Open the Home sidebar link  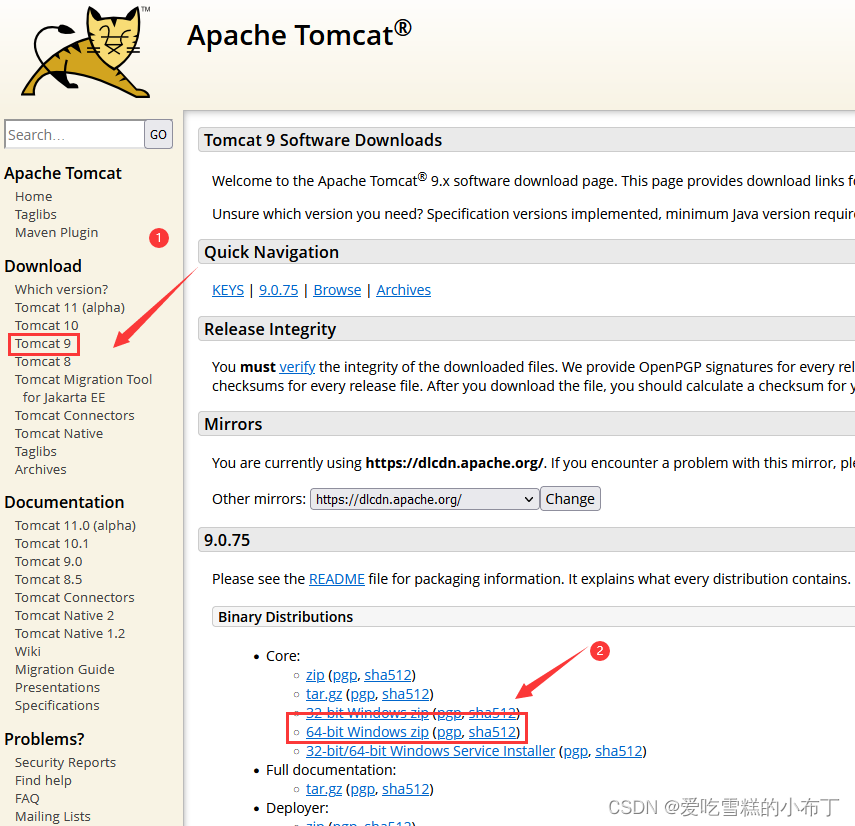(34, 196)
